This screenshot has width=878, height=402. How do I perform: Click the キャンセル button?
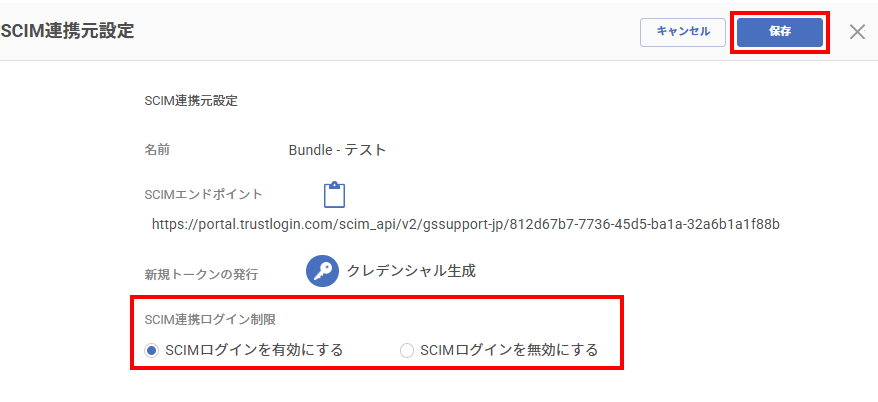point(683,32)
